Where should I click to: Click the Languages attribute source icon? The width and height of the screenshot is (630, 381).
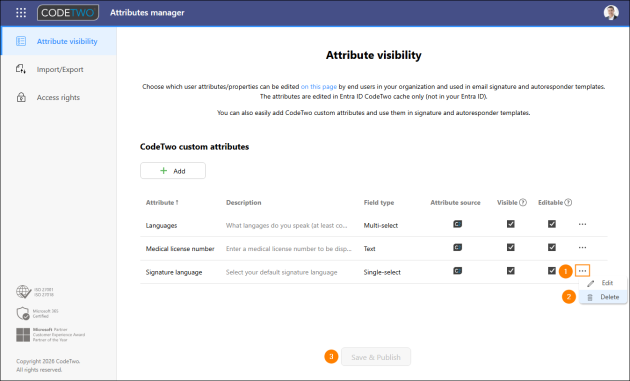click(457, 224)
